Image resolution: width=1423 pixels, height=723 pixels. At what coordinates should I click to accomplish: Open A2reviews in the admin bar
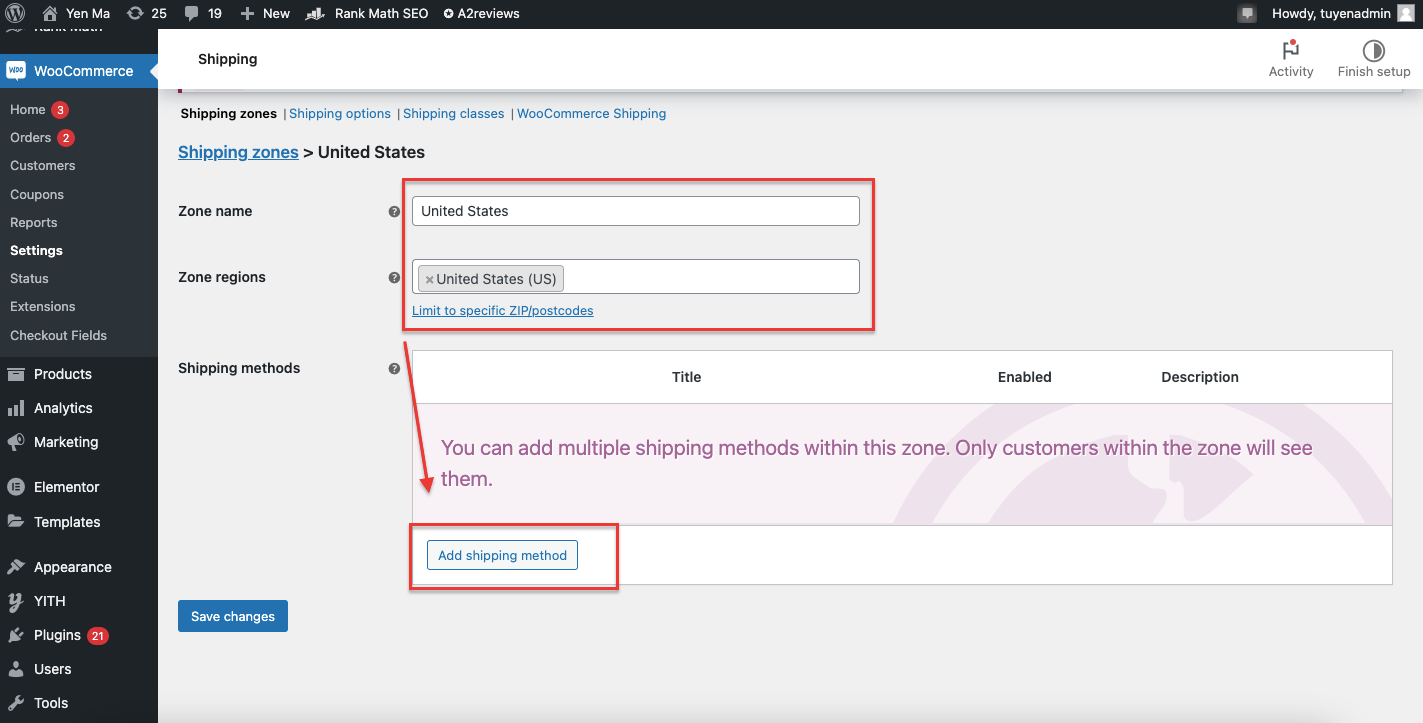(481, 14)
